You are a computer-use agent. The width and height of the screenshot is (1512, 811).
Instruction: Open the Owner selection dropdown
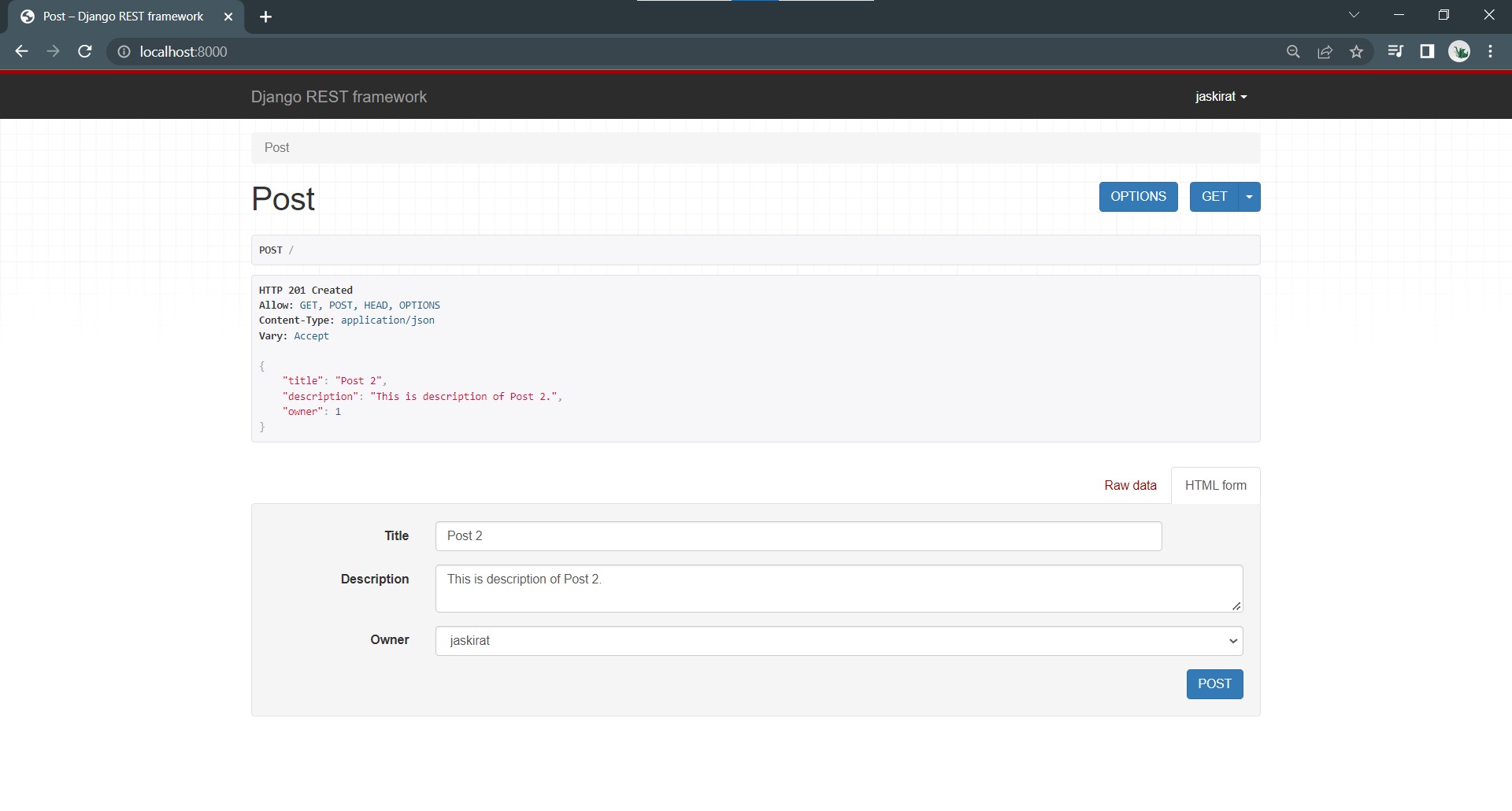(837, 640)
